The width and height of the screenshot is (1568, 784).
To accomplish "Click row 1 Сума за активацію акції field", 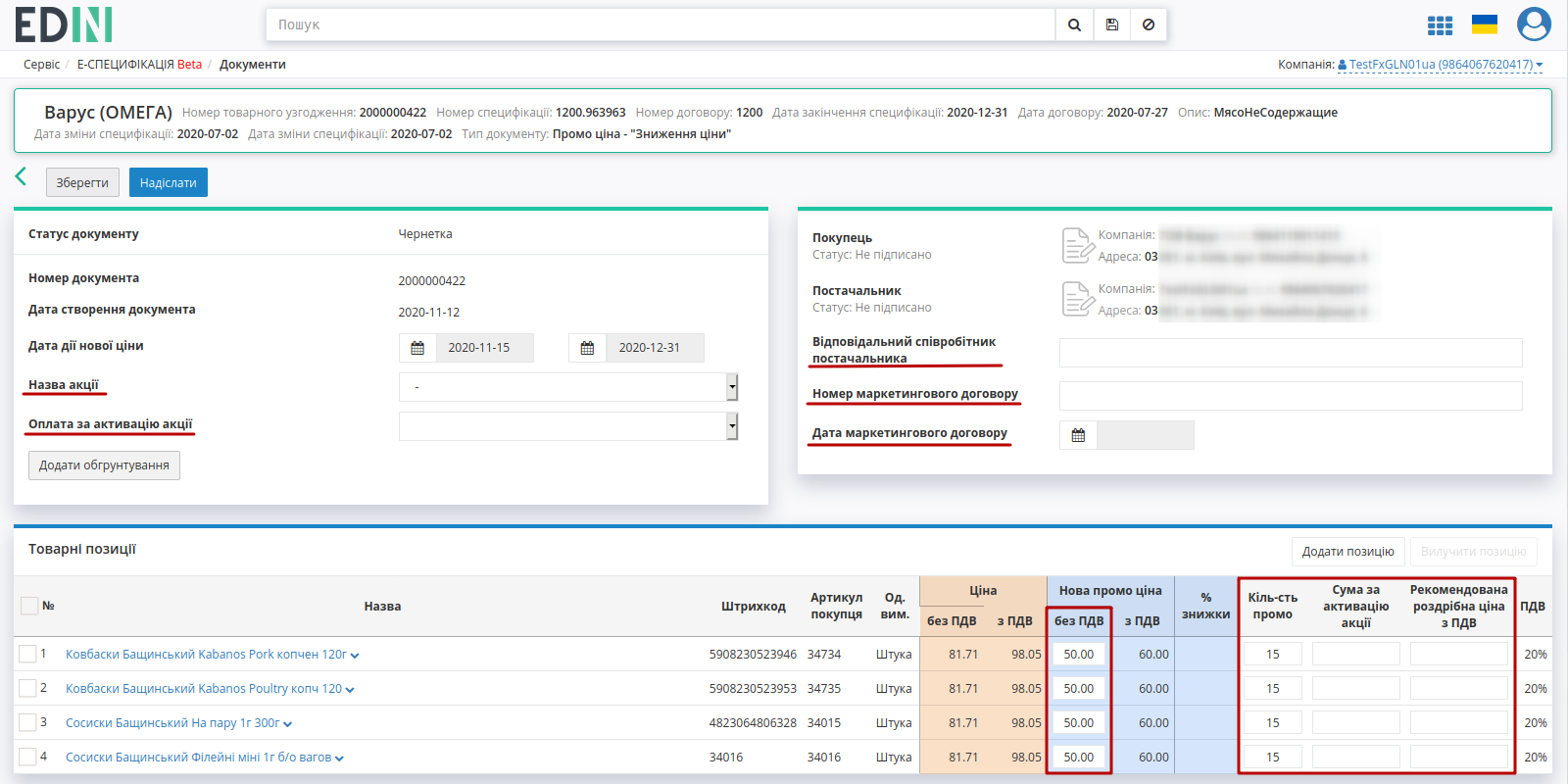I will tap(1356, 654).
